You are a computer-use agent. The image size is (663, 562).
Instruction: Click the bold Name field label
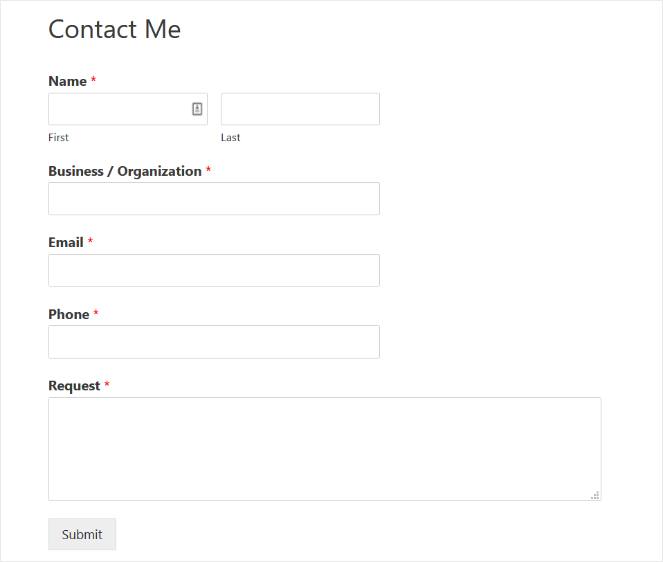(x=67, y=81)
